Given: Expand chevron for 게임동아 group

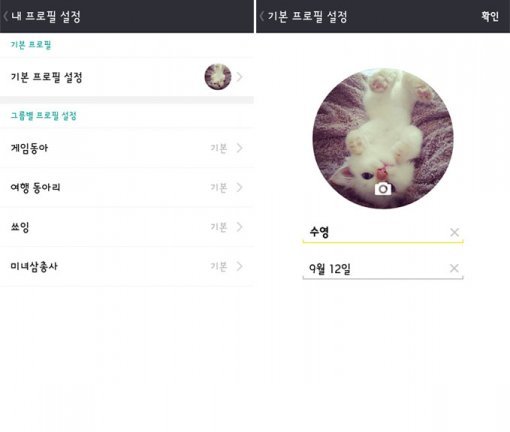Looking at the screenshot, I should coord(239,148).
